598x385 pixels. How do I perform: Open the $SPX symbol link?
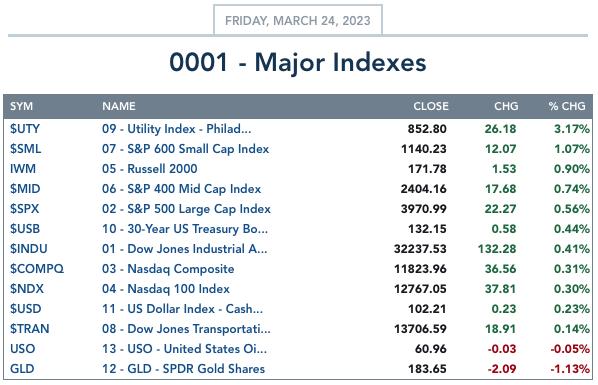click(24, 209)
